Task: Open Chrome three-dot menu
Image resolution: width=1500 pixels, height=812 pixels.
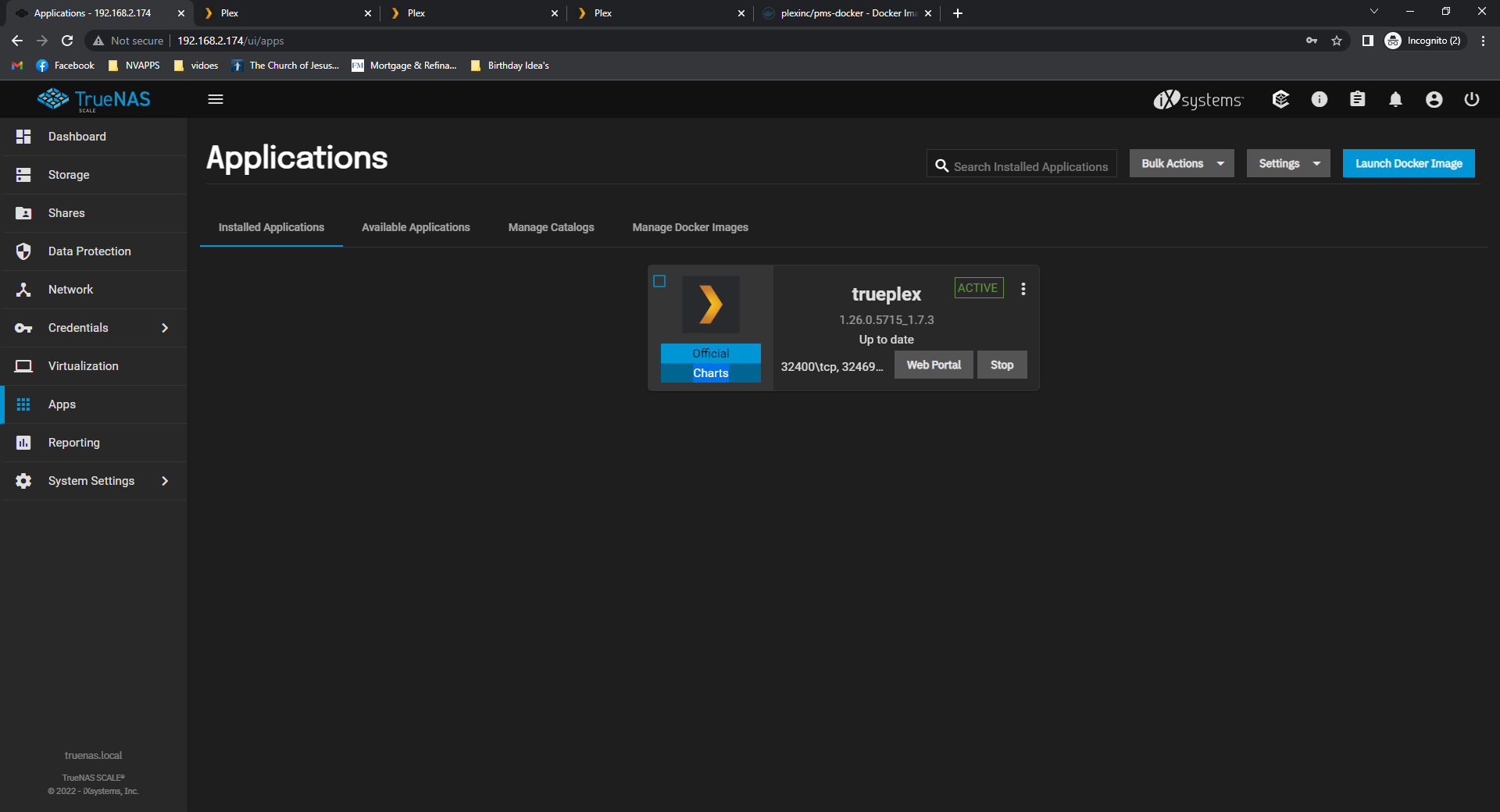Action: point(1483,41)
